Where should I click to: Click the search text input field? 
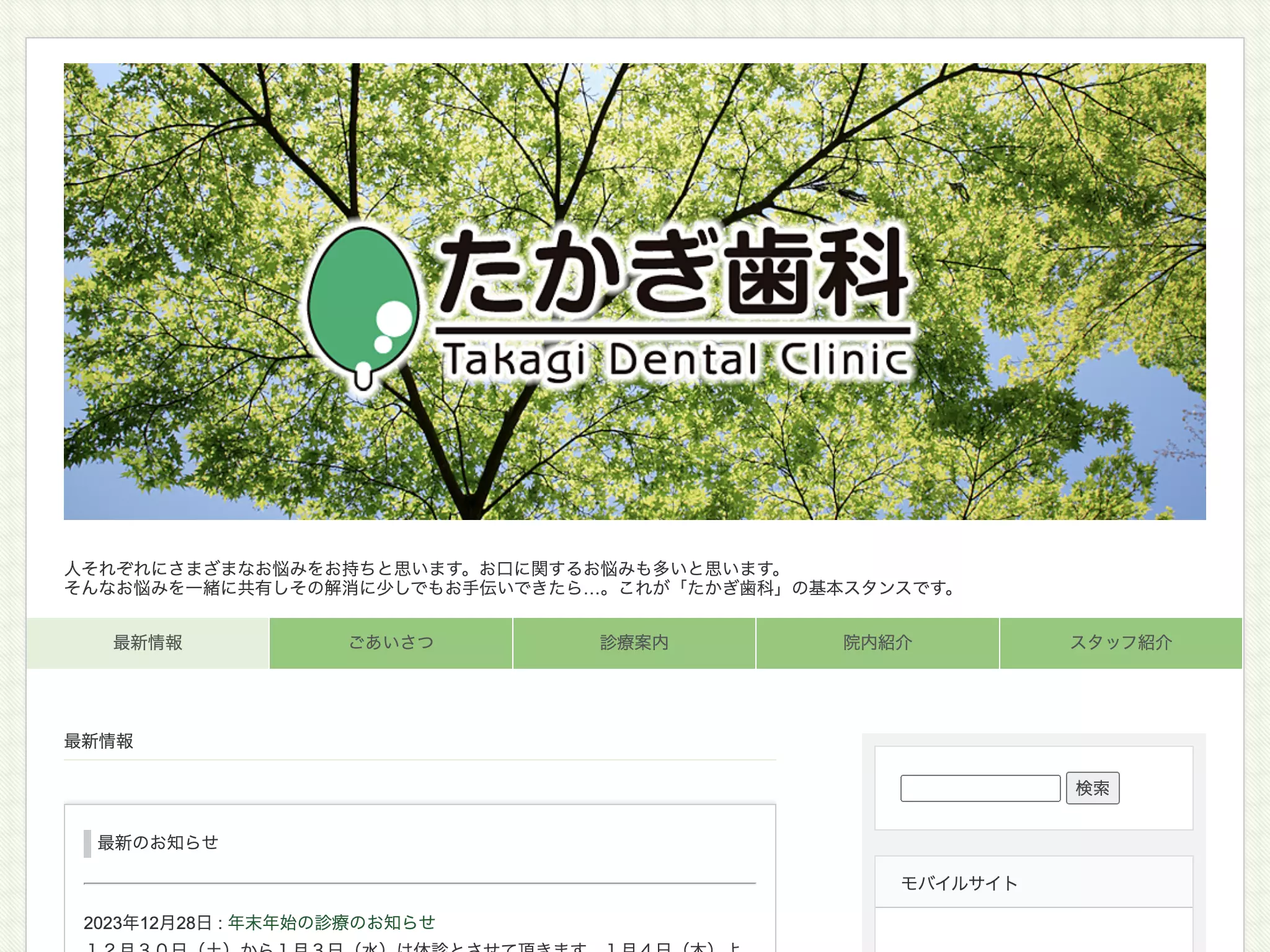(x=980, y=788)
